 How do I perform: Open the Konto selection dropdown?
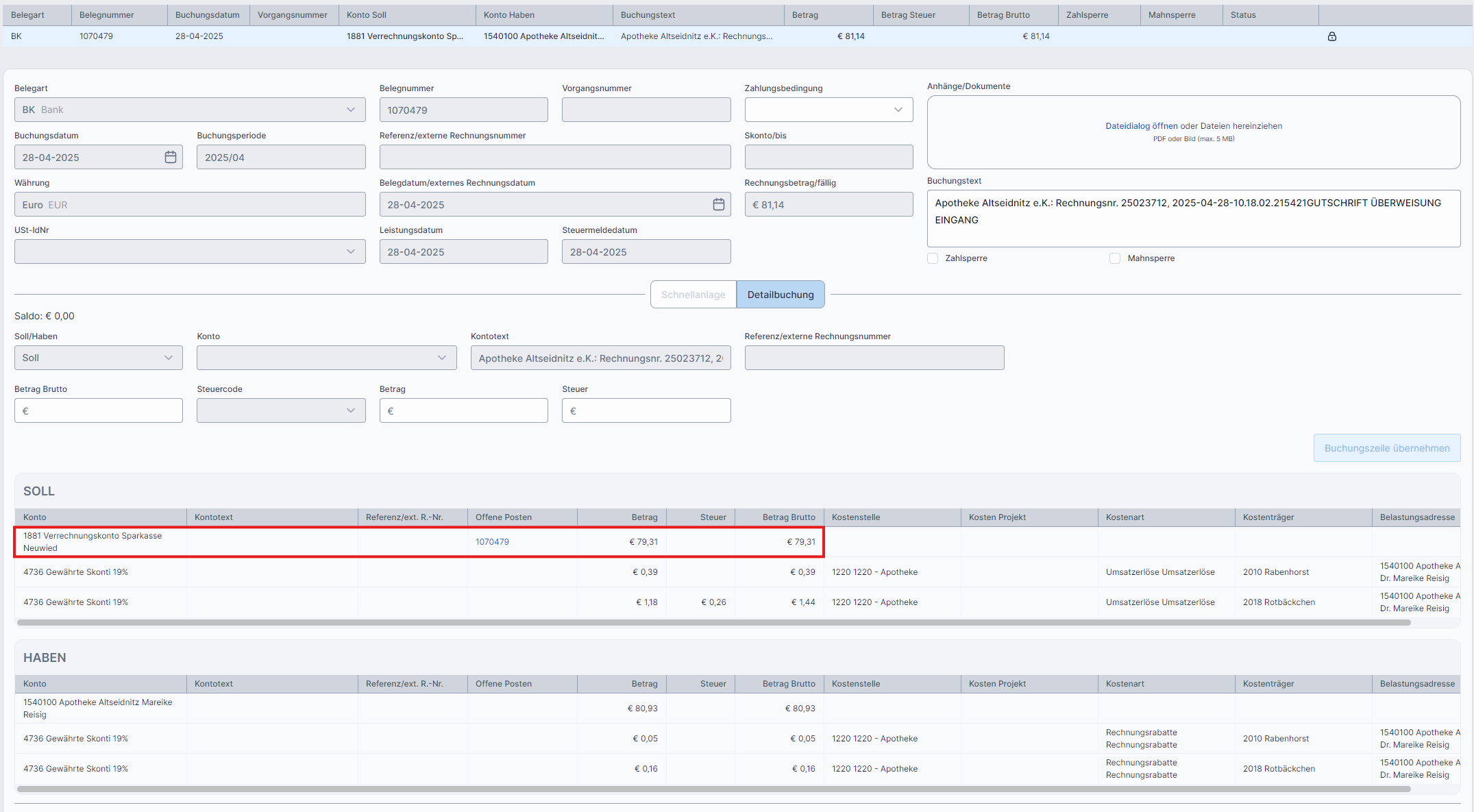pyautogui.click(x=326, y=358)
